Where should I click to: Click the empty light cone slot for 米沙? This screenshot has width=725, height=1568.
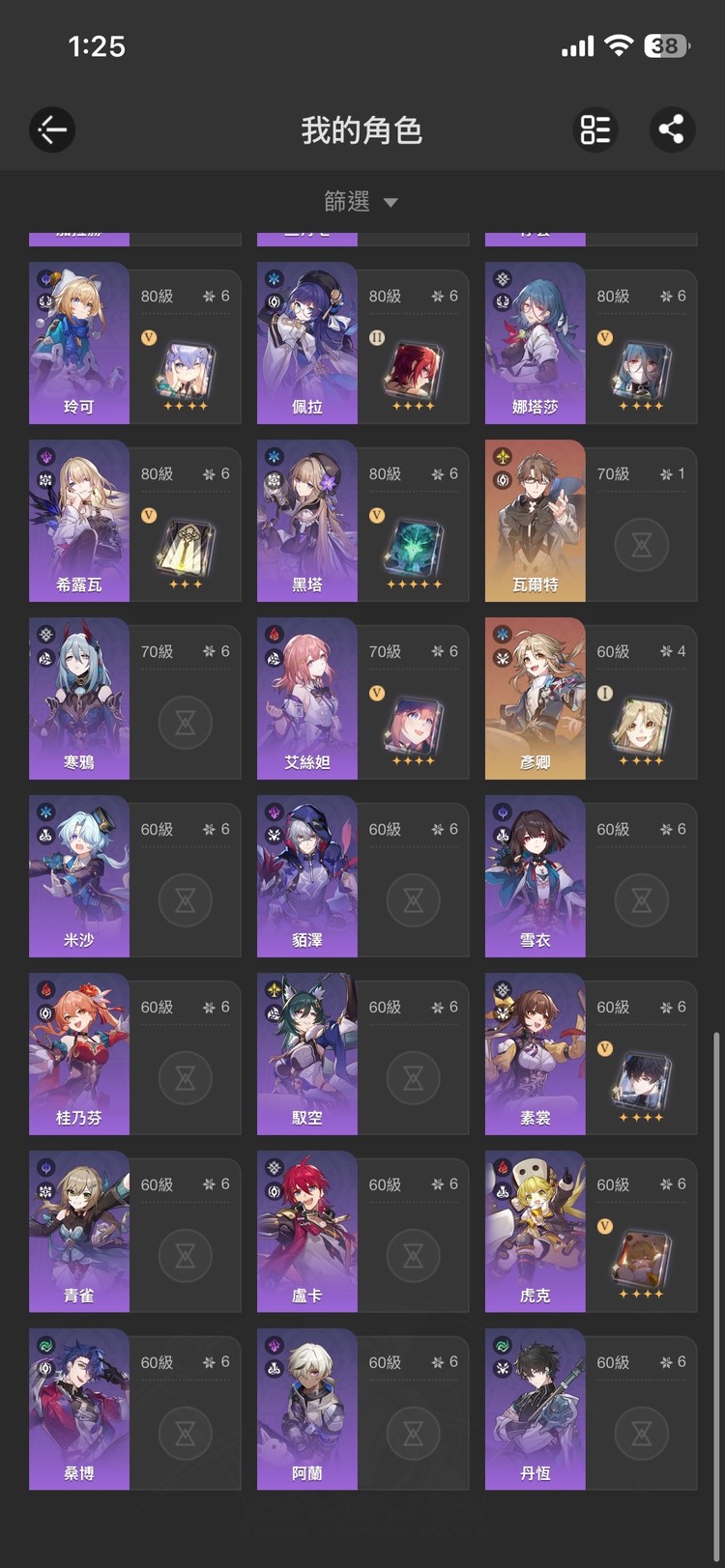click(186, 900)
